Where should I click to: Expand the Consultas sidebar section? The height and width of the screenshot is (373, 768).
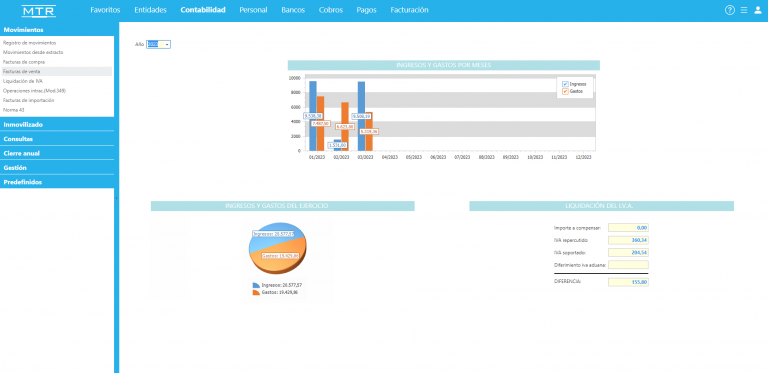click(57, 139)
